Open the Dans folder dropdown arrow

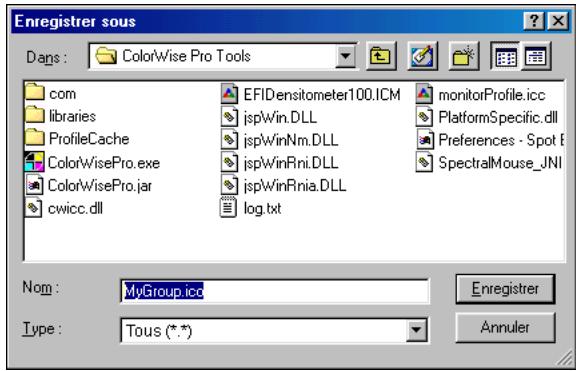tap(345, 56)
